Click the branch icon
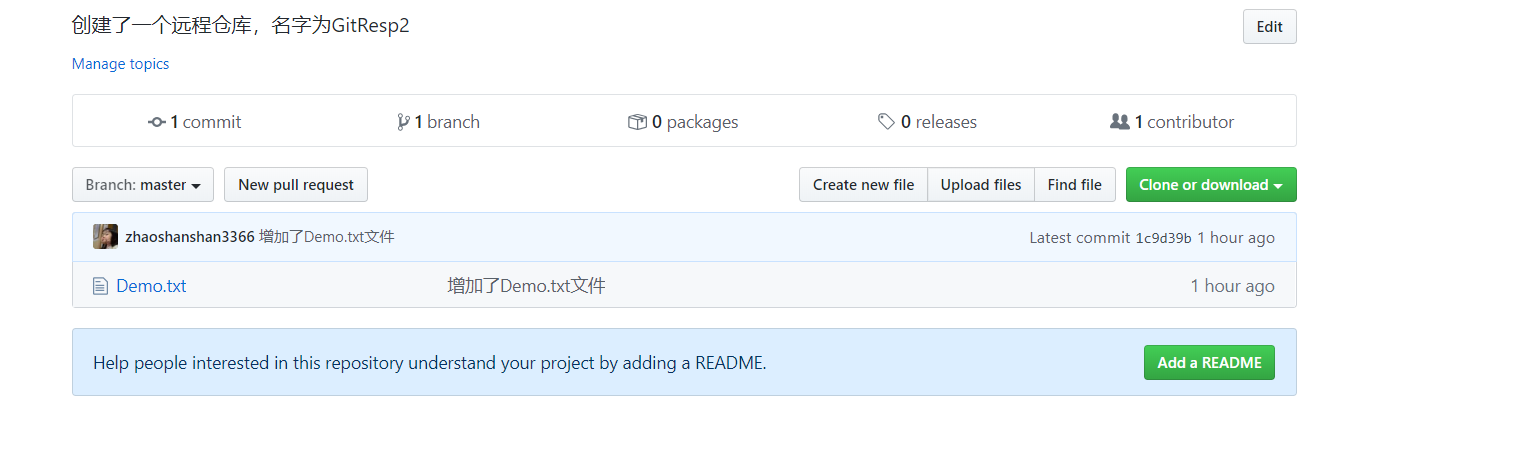Viewport: 1518px width, 475px height. pyautogui.click(x=403, y=122)
